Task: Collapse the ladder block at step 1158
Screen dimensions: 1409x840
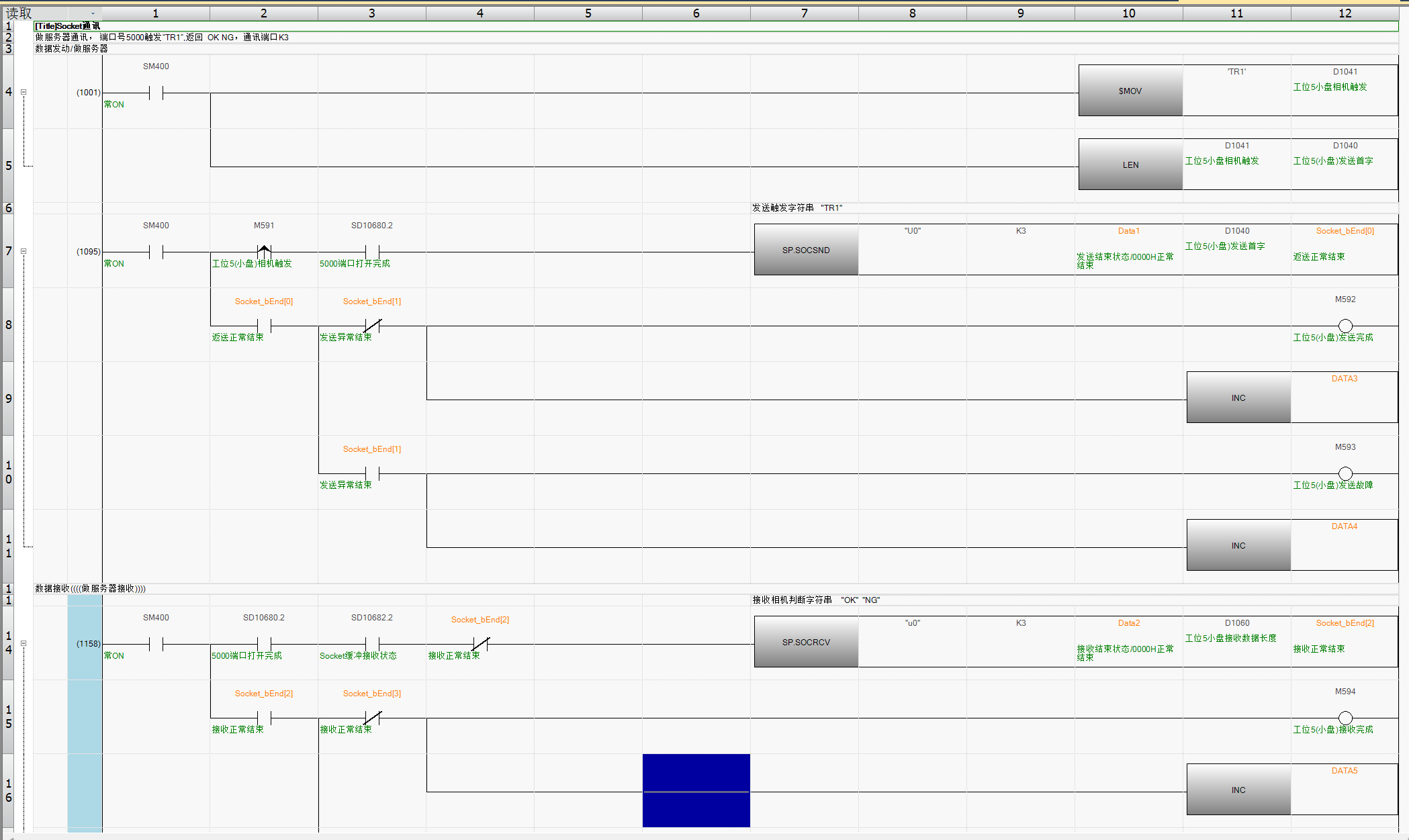Action: [24, 643]
